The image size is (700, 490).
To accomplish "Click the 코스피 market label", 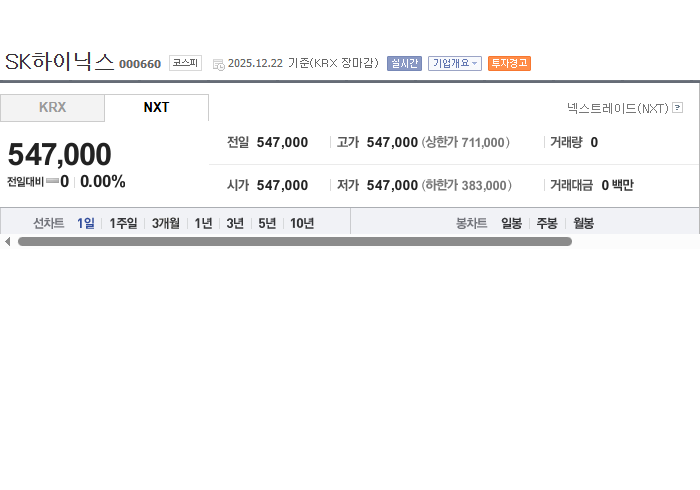I will click(x=185, y=63).
